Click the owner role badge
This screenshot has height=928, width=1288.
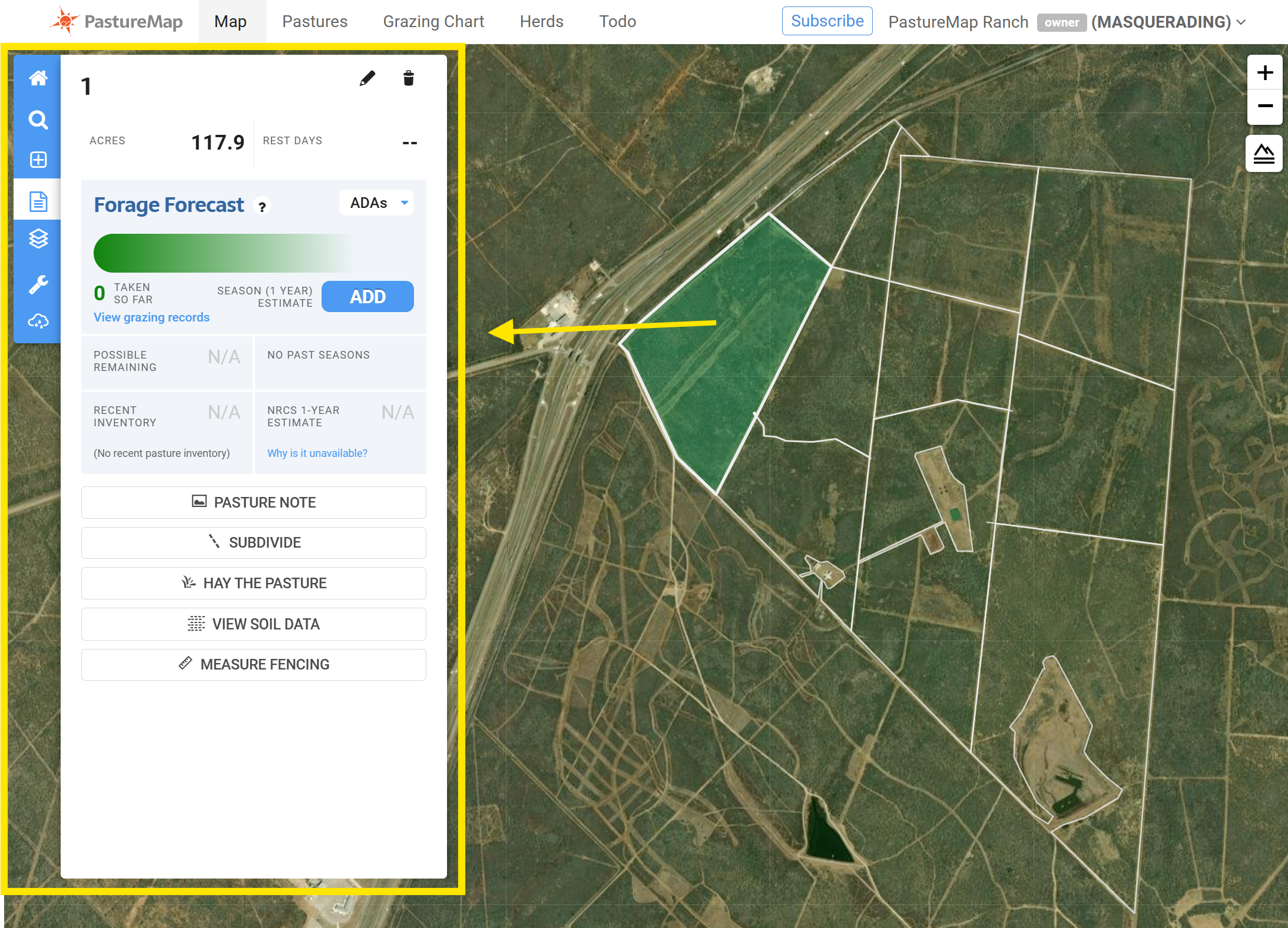(1061, 22)
